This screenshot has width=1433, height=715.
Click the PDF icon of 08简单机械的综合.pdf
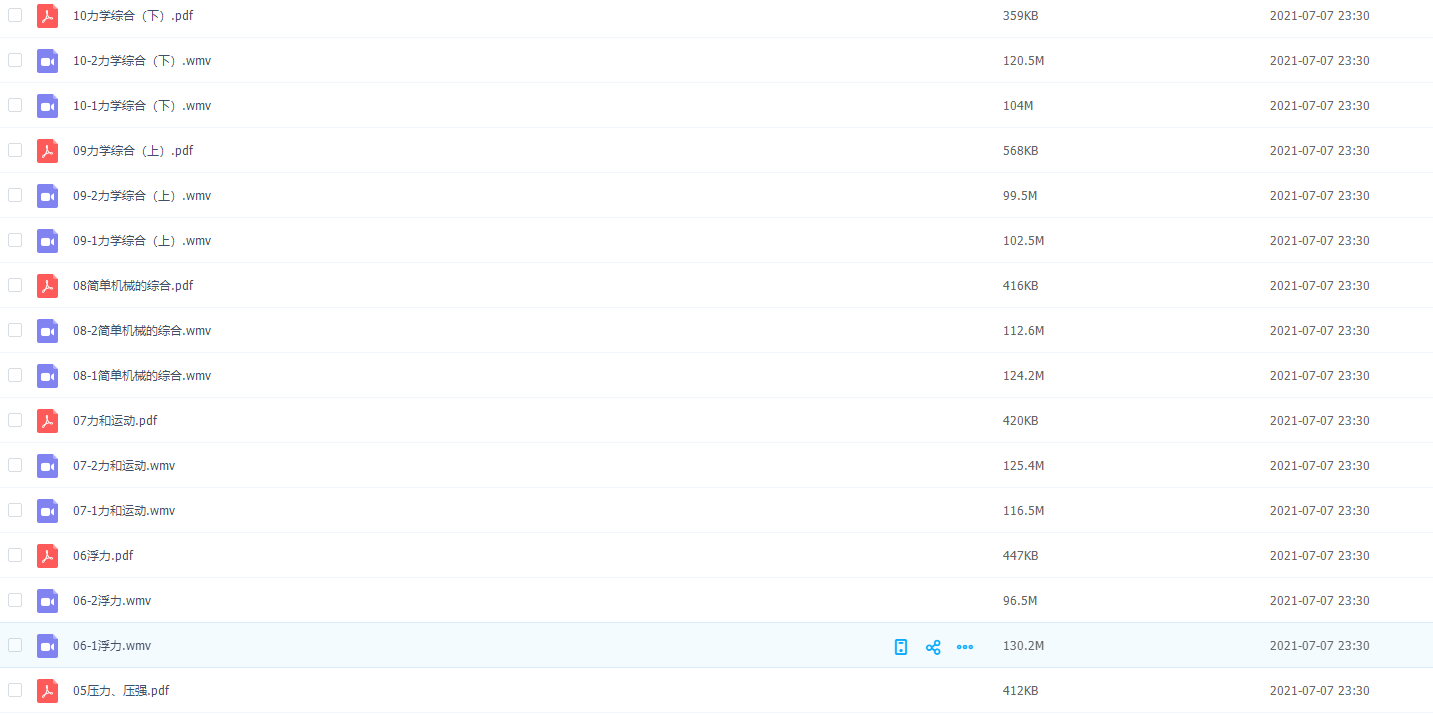click(47, 286)
